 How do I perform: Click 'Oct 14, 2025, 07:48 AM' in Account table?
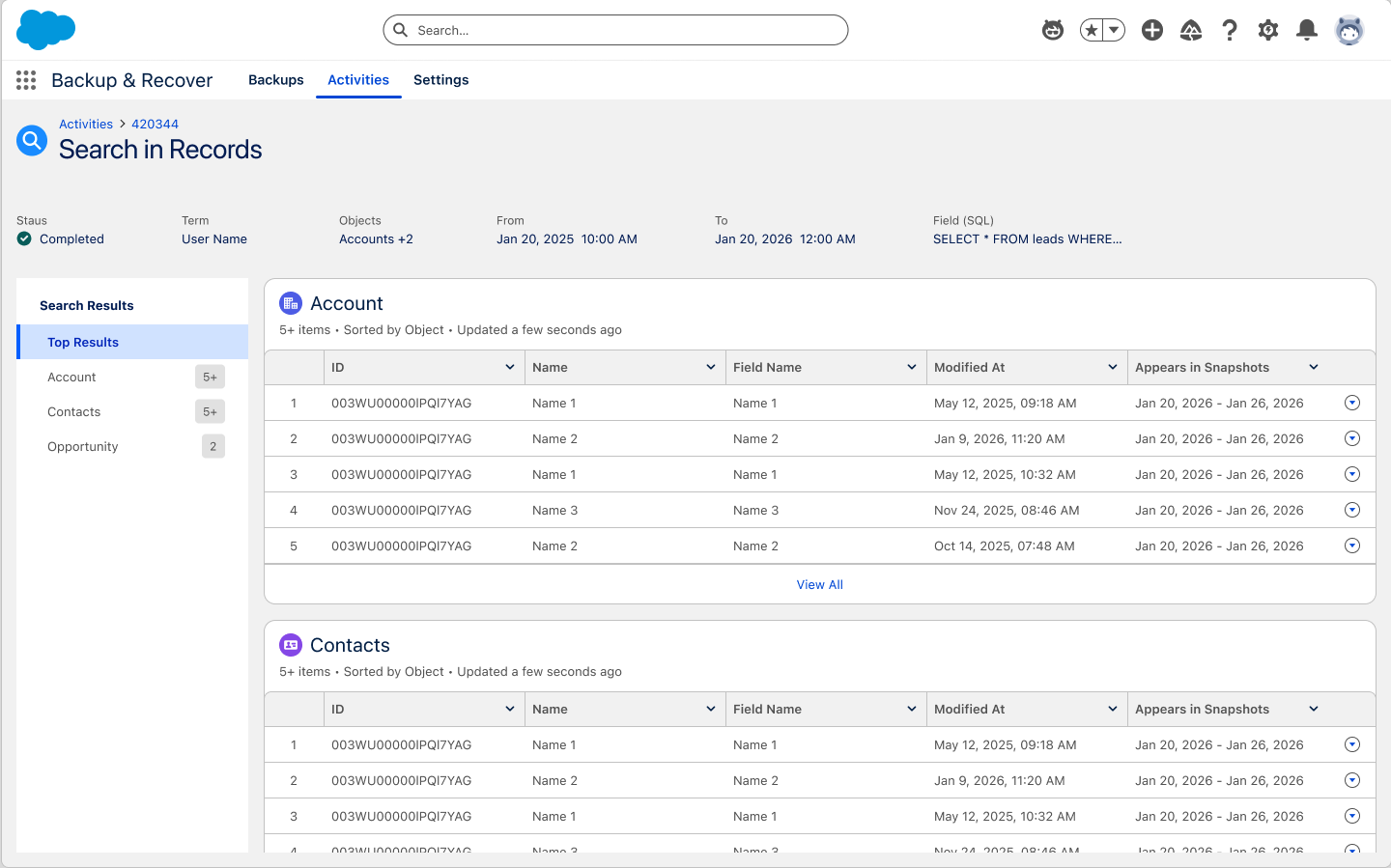coord(1004,546)
